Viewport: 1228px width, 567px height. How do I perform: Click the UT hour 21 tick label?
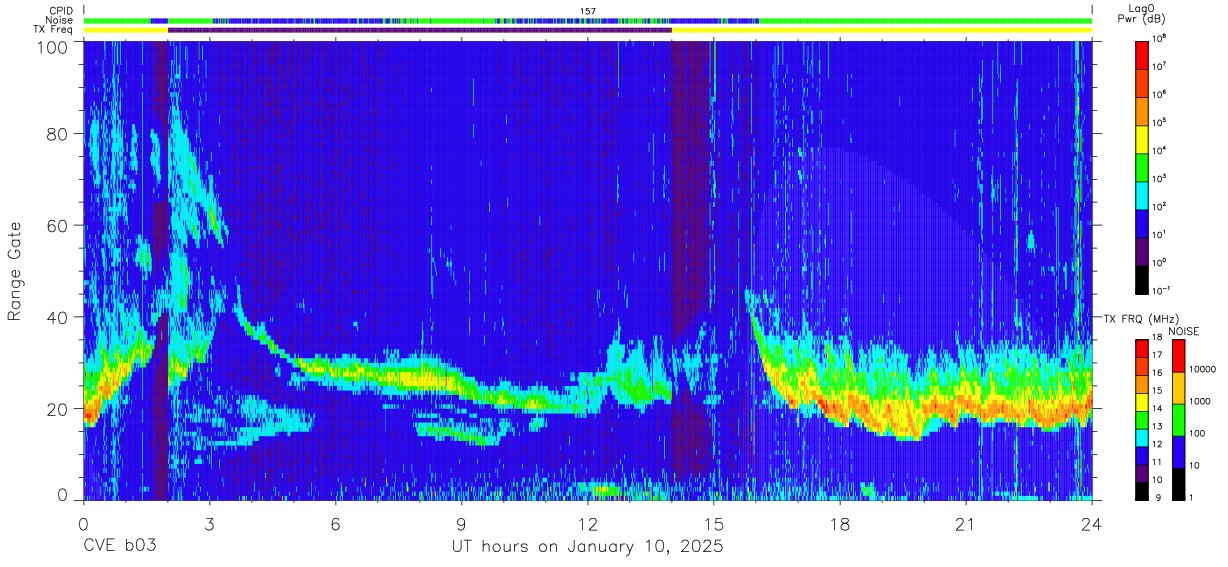click(965, 524)
